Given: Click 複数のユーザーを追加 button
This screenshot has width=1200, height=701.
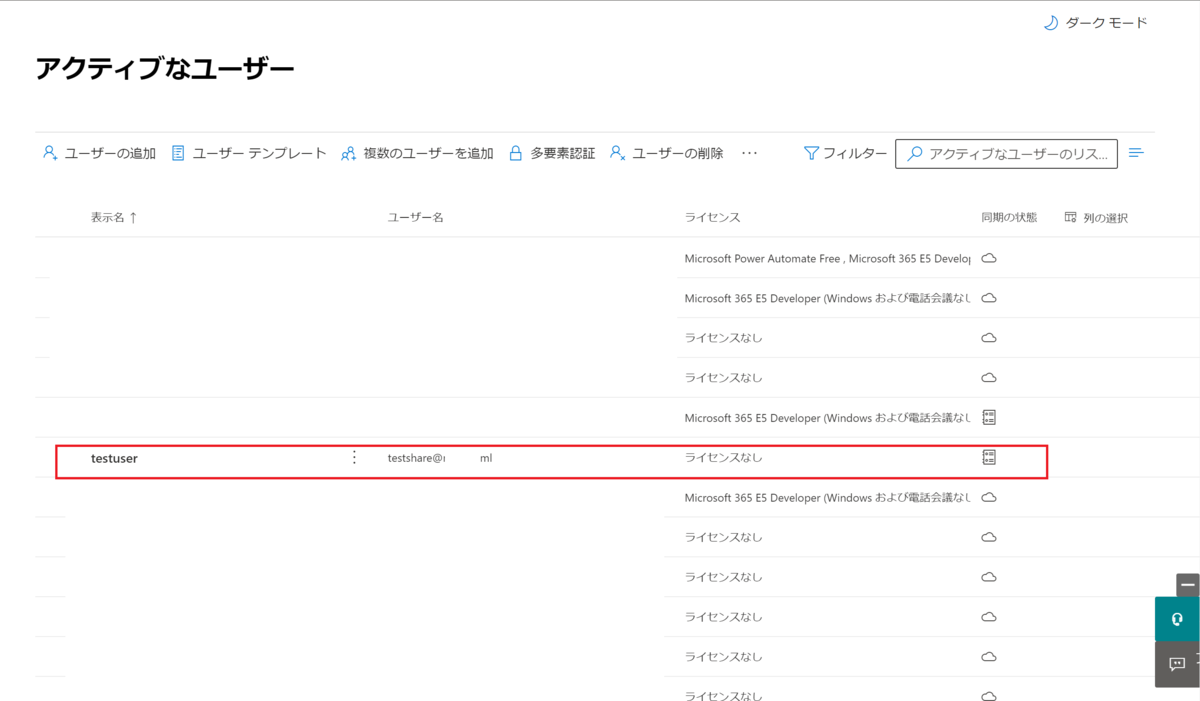Looking at the screenshot, I should pos(417,153).
